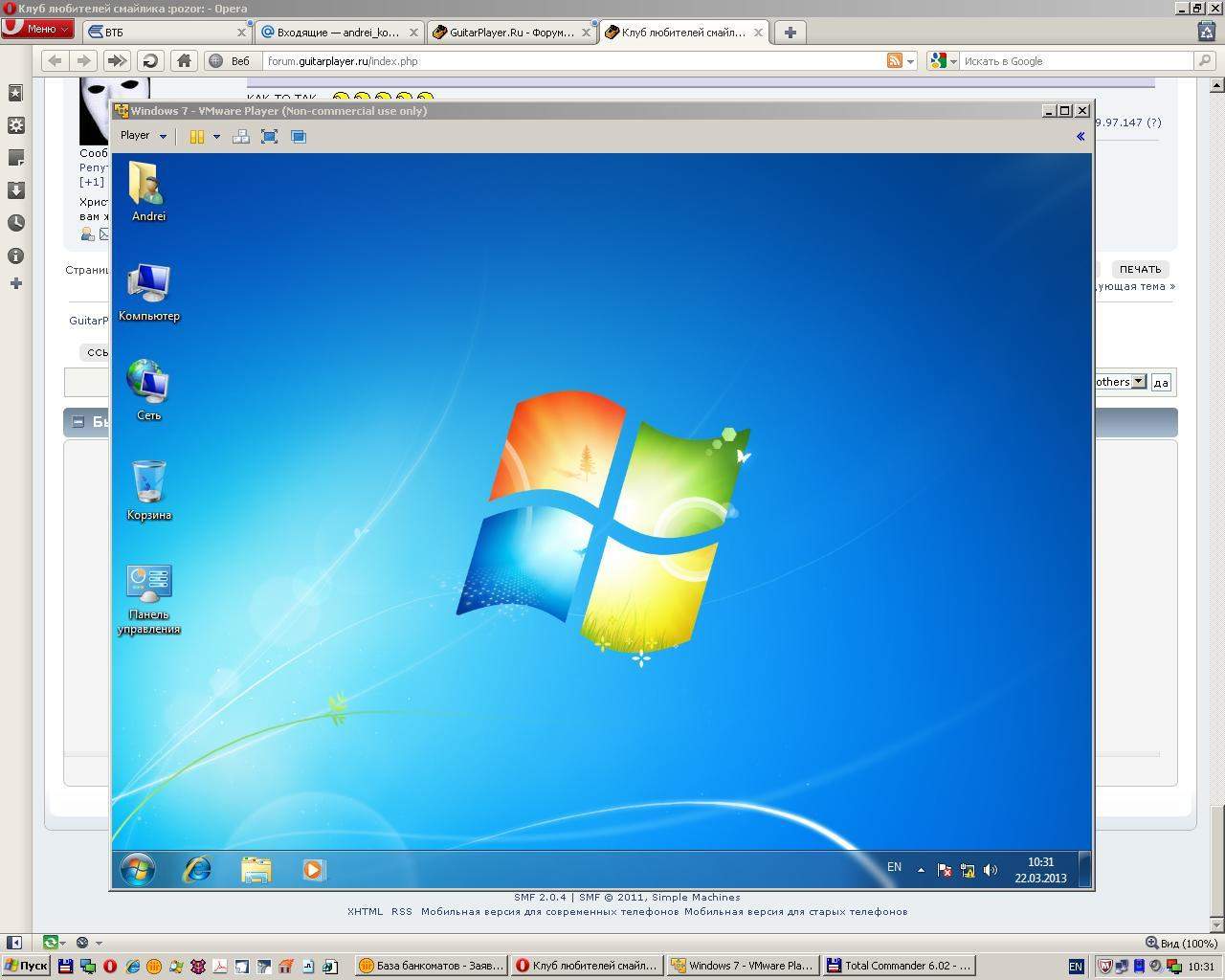This screenshot has height=980, width=1225.
Task: Reload the current page in Opera
Action: coord(150,60)
